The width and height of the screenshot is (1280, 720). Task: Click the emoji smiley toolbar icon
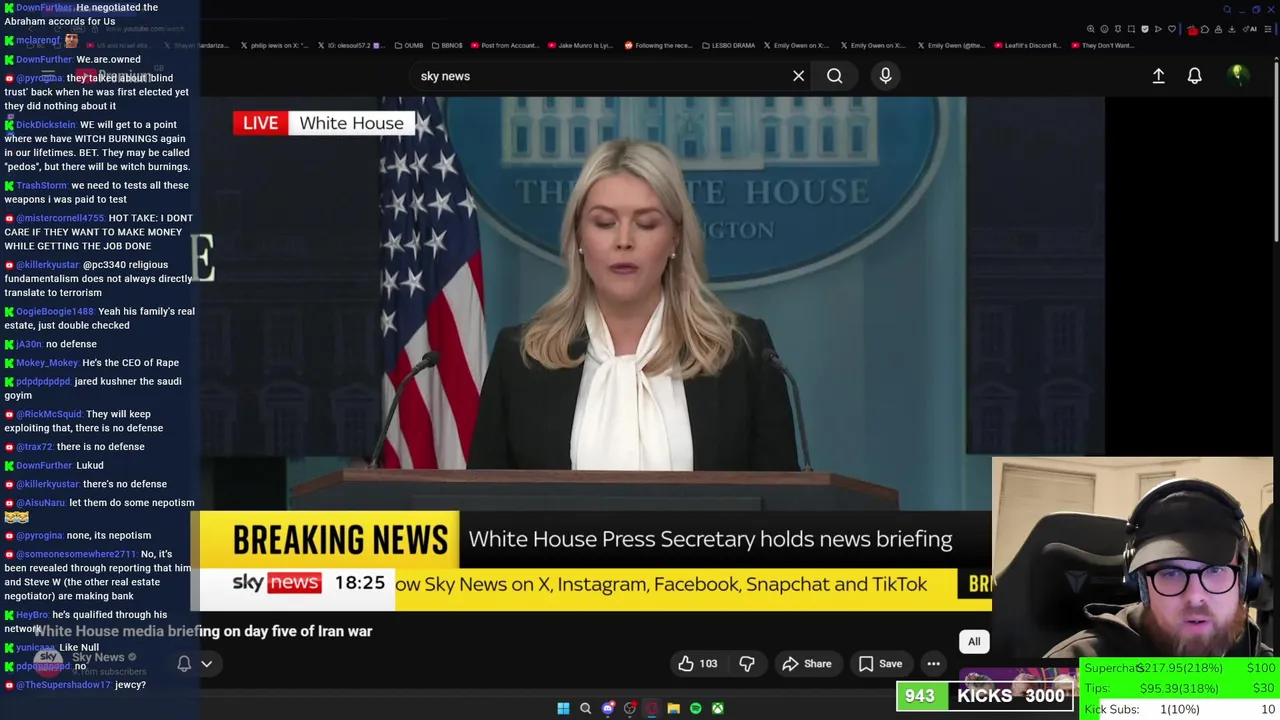[x=1104, y=29]
